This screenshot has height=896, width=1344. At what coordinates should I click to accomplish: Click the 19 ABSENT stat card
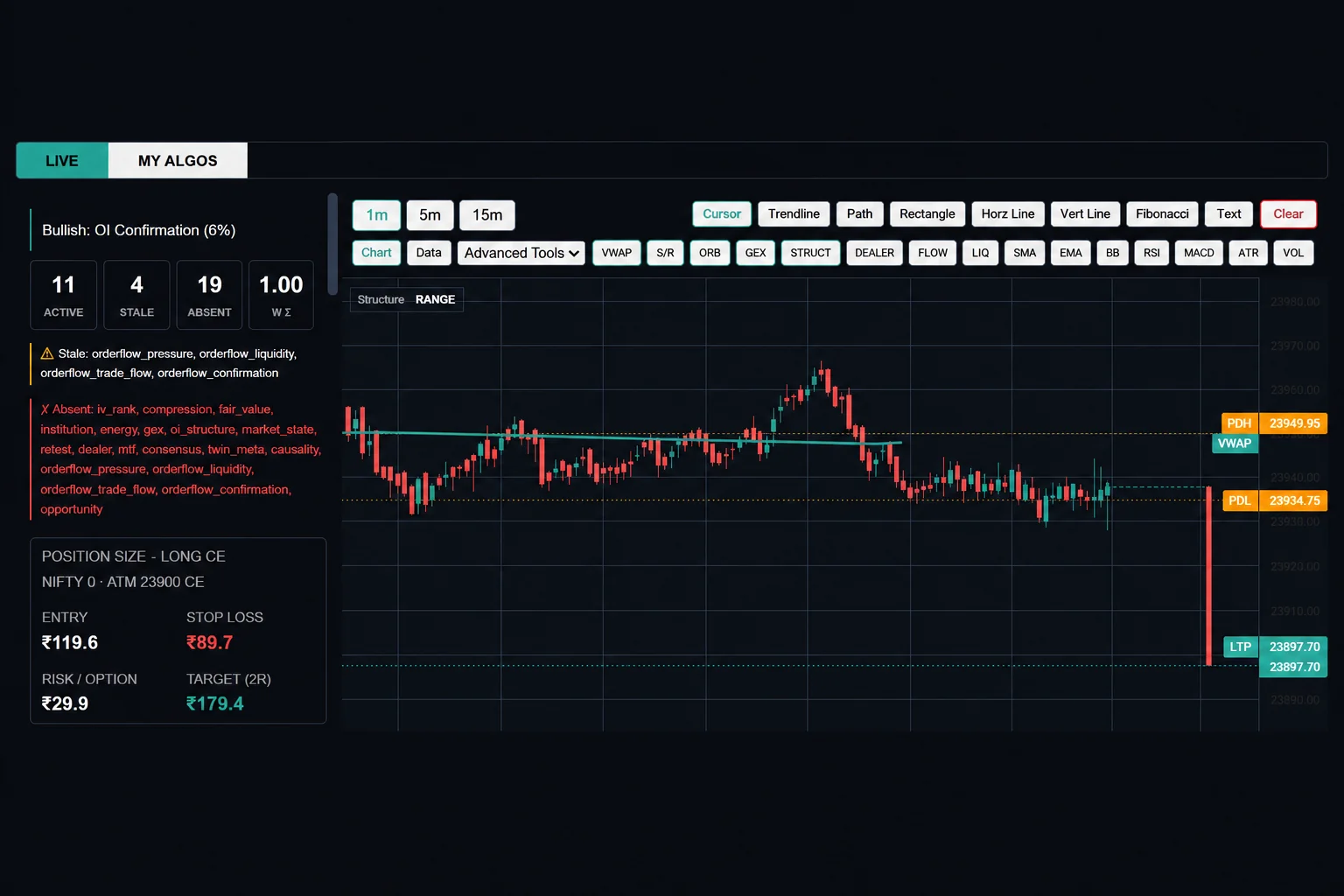(x=209, y=295)
